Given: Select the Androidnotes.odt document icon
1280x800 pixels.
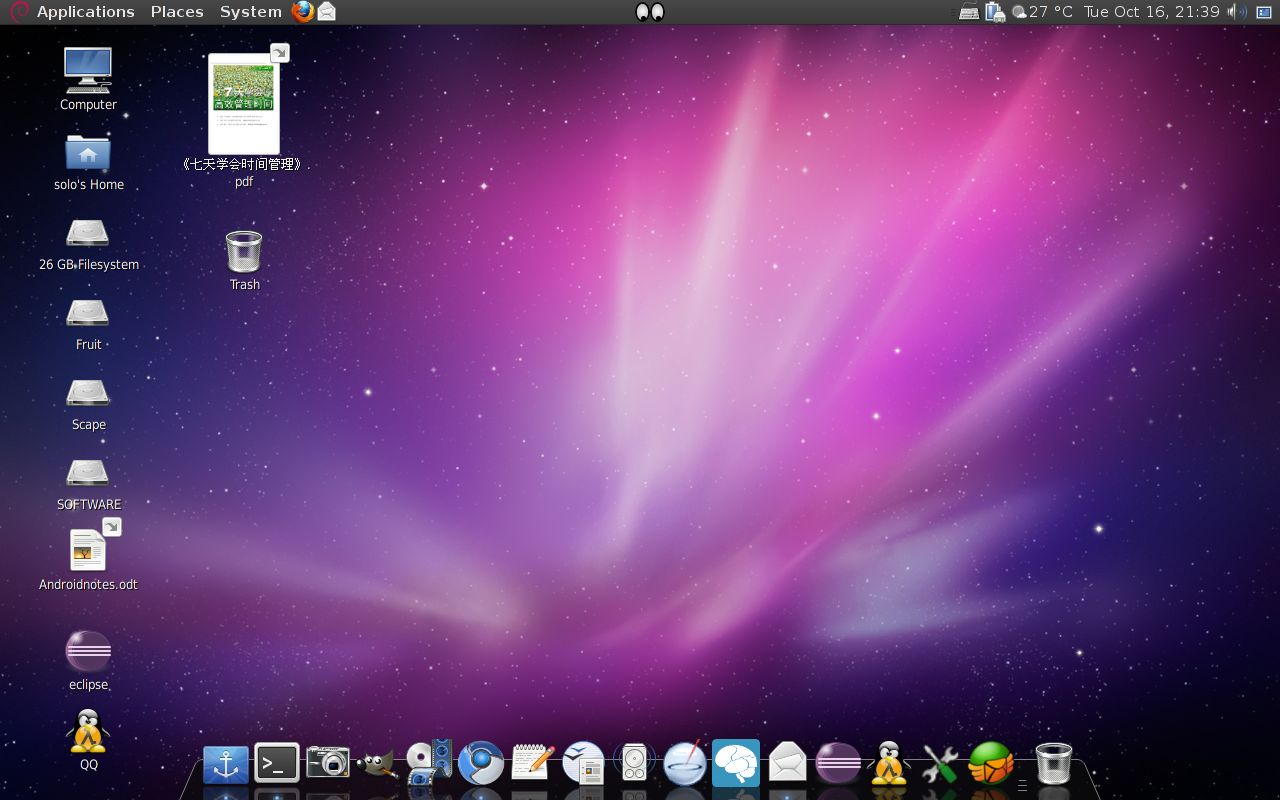Looking at the screenshot, I should [x=88, y=550].
